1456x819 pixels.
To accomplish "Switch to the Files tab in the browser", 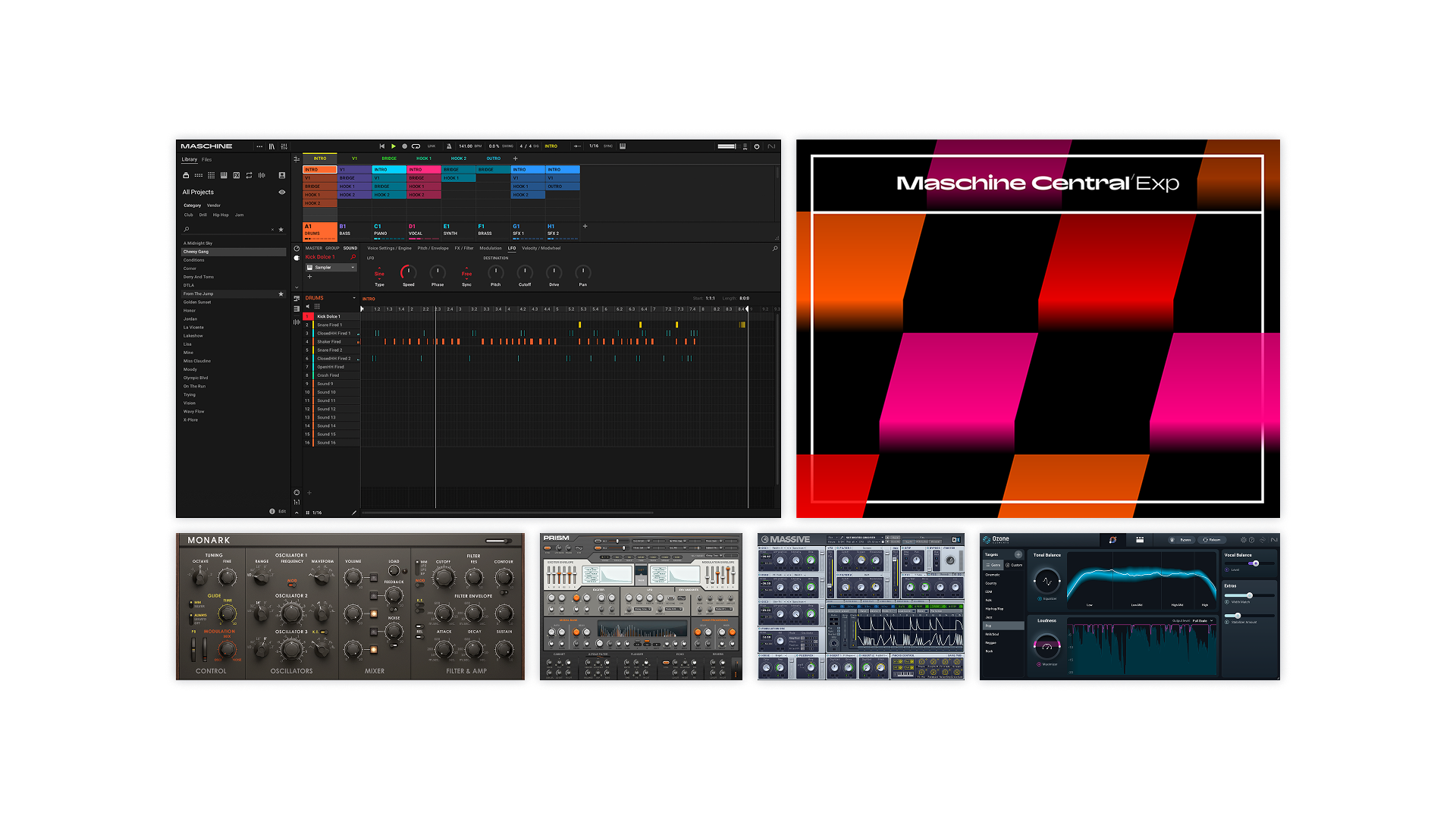I will click(x=207, y=159).
